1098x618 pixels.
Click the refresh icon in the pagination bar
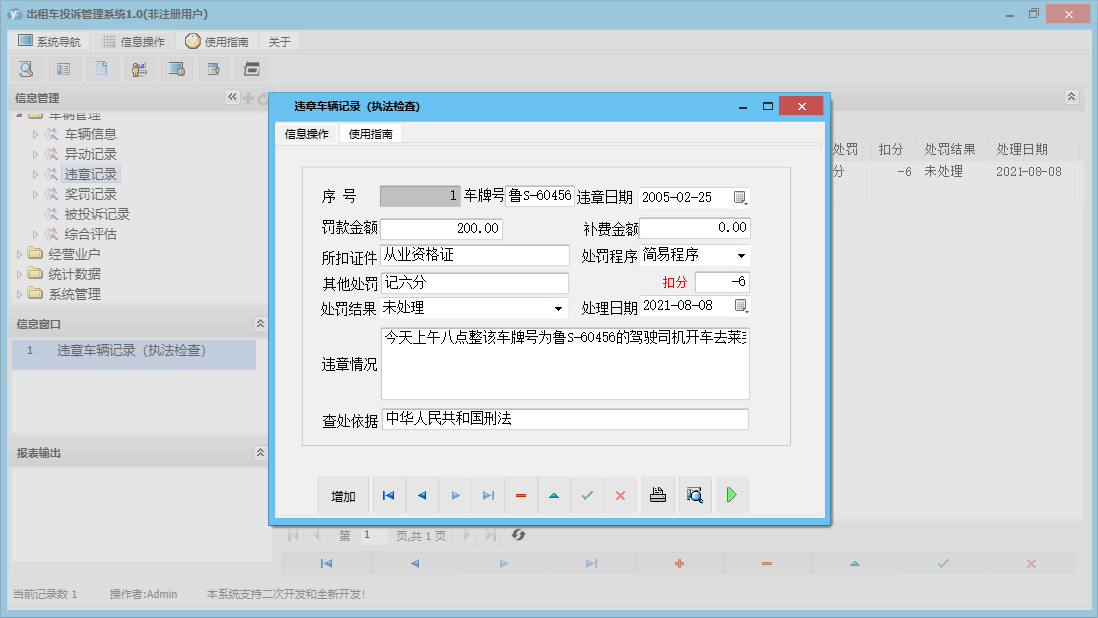[x=518, y=535]
